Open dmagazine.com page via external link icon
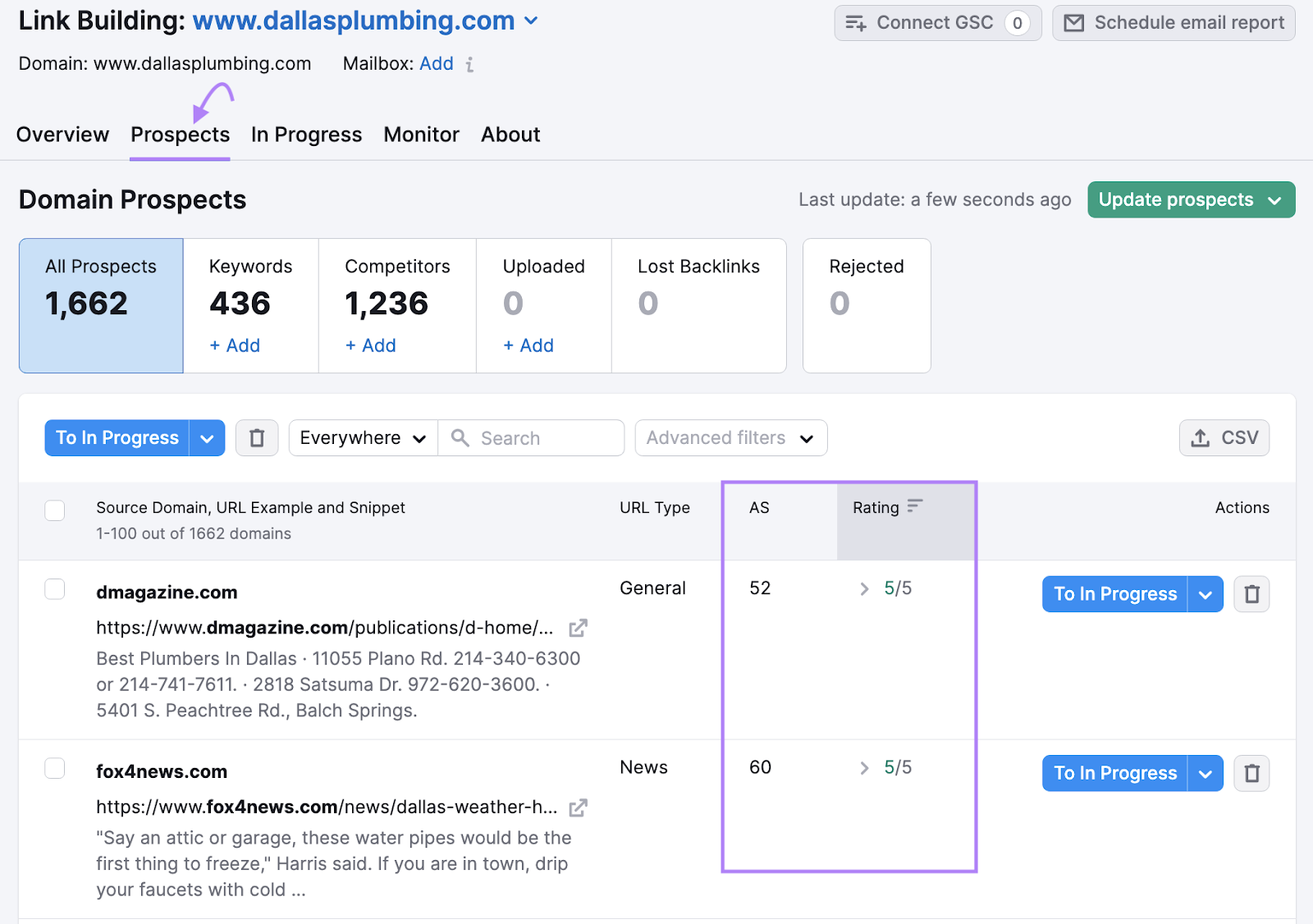1313x924 pixels. click(x=578, y=627)
